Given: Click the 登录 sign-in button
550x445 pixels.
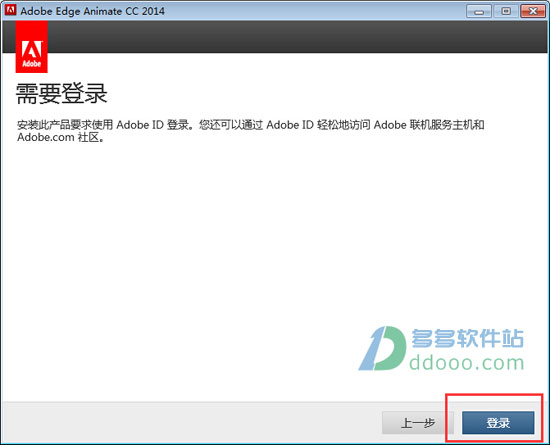Looking at the screenshot, I should coord(498,423).
